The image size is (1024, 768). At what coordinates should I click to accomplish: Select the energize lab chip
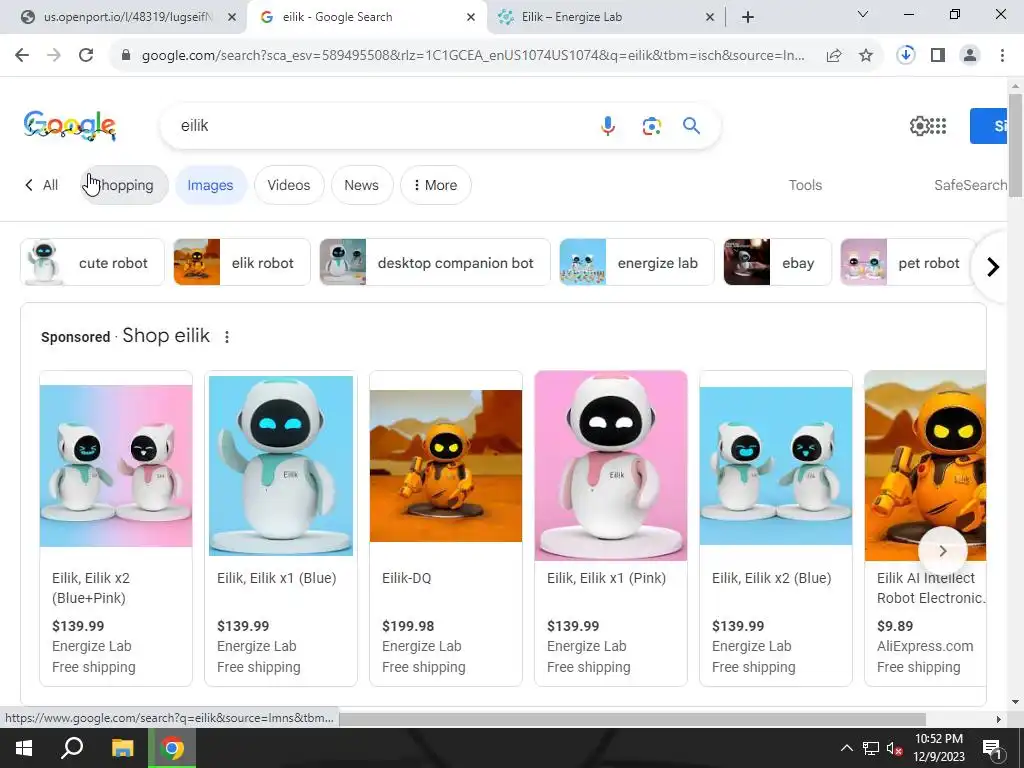(x=637, y=263)
